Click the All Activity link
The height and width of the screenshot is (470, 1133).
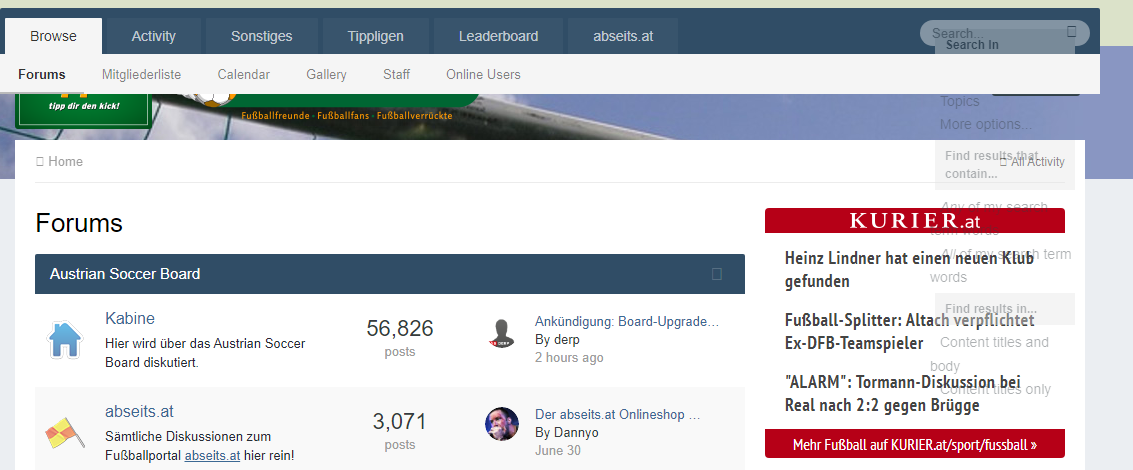tap(1032, 162)
